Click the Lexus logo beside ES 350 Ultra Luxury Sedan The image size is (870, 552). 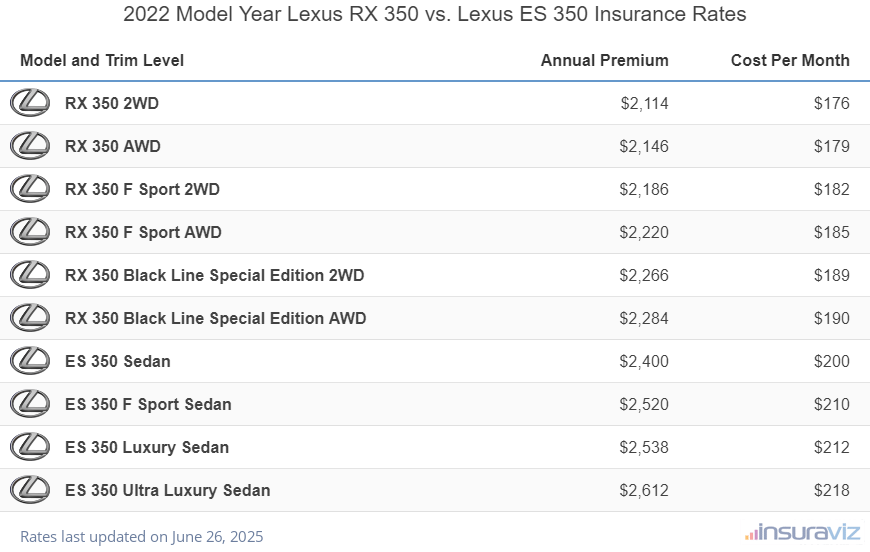pos(30,490)
